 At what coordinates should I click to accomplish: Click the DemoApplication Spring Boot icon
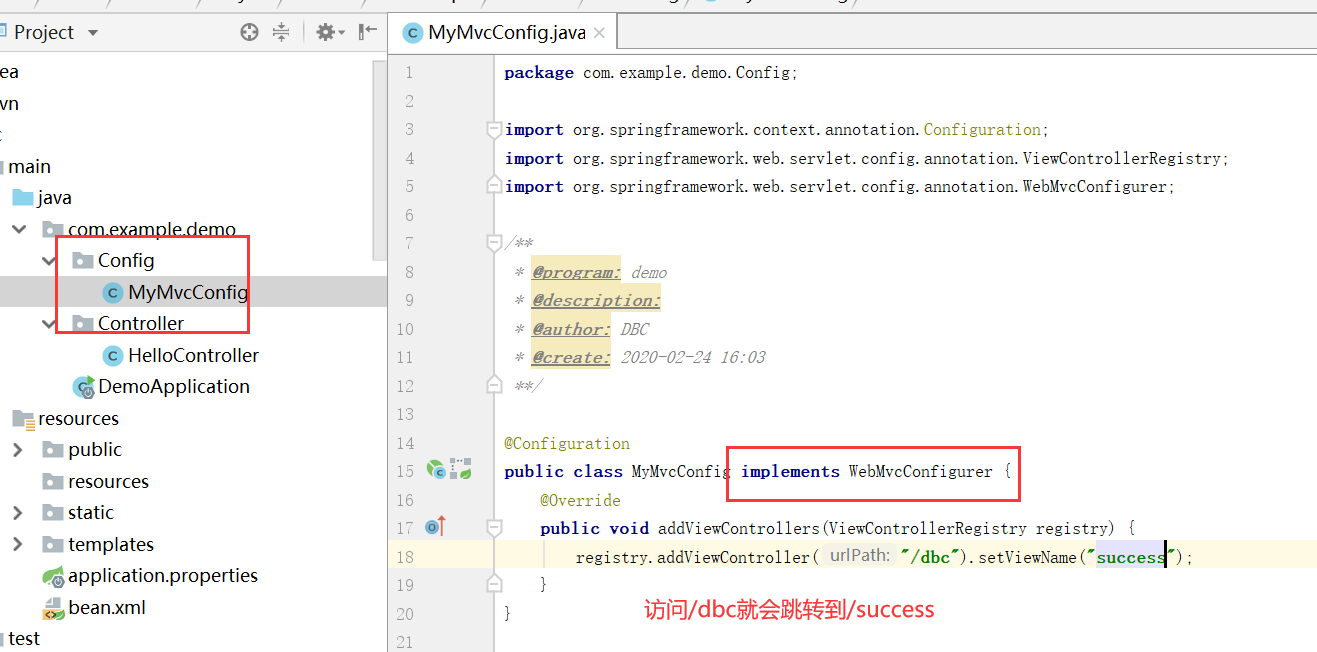[83, 387]
